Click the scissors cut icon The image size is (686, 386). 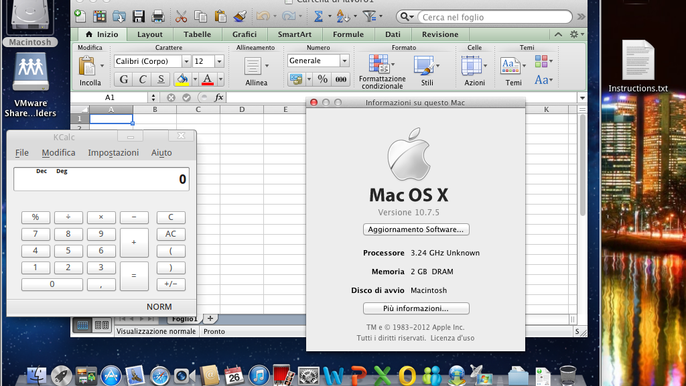(x=181, y=17)
